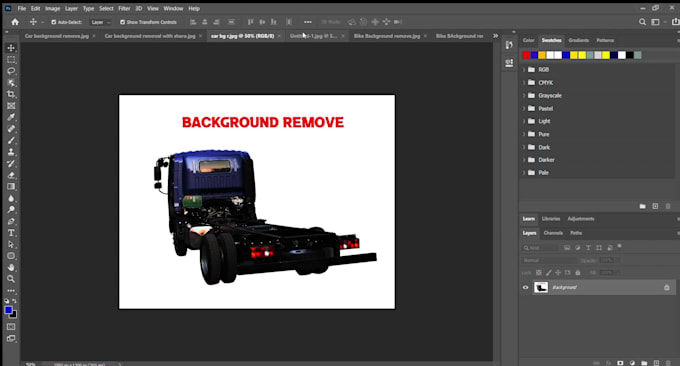Pick the red swatch in recent swatches
The image size is (680, 366).
click(526, 55)
